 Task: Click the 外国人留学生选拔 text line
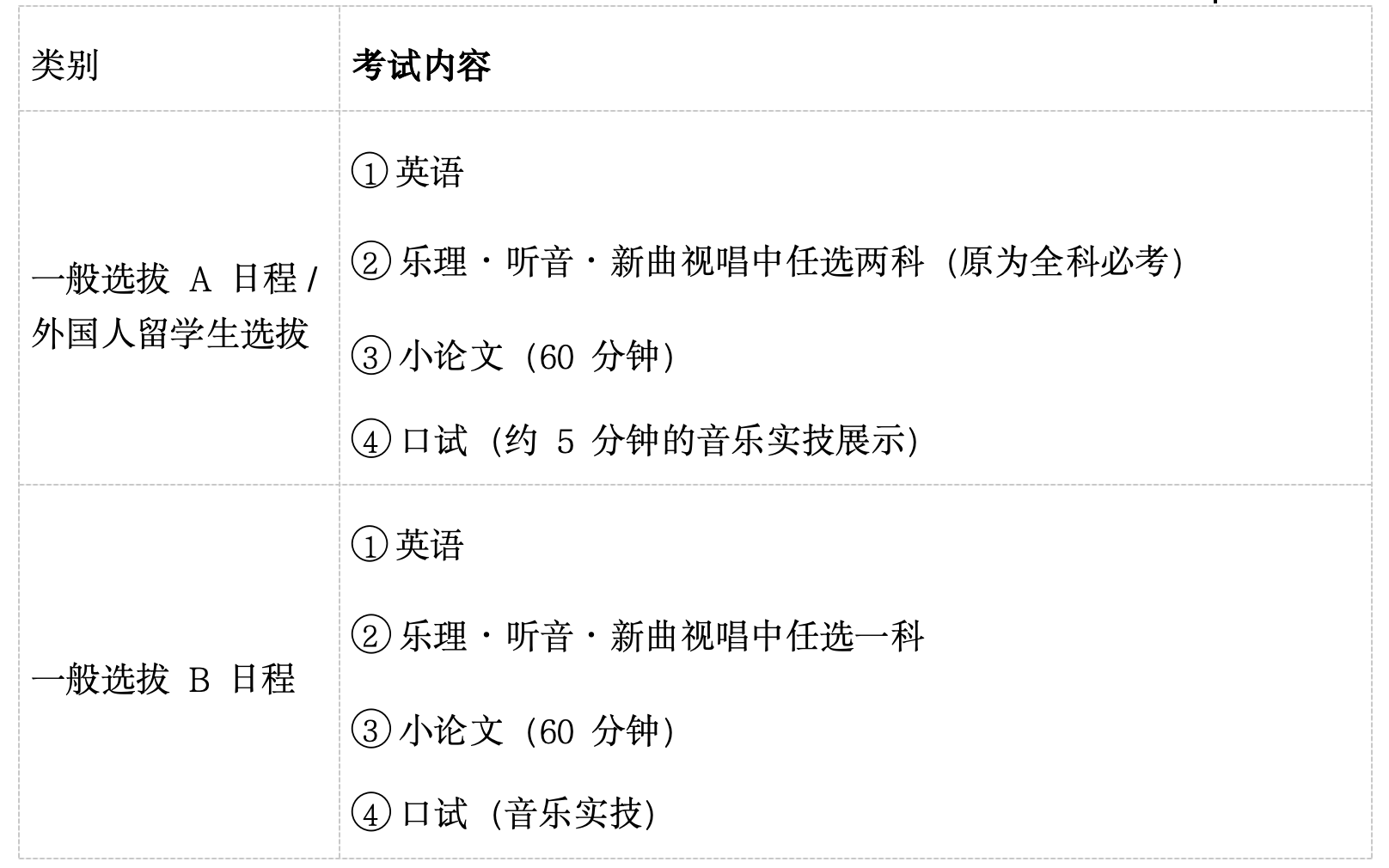coord(169,333)
